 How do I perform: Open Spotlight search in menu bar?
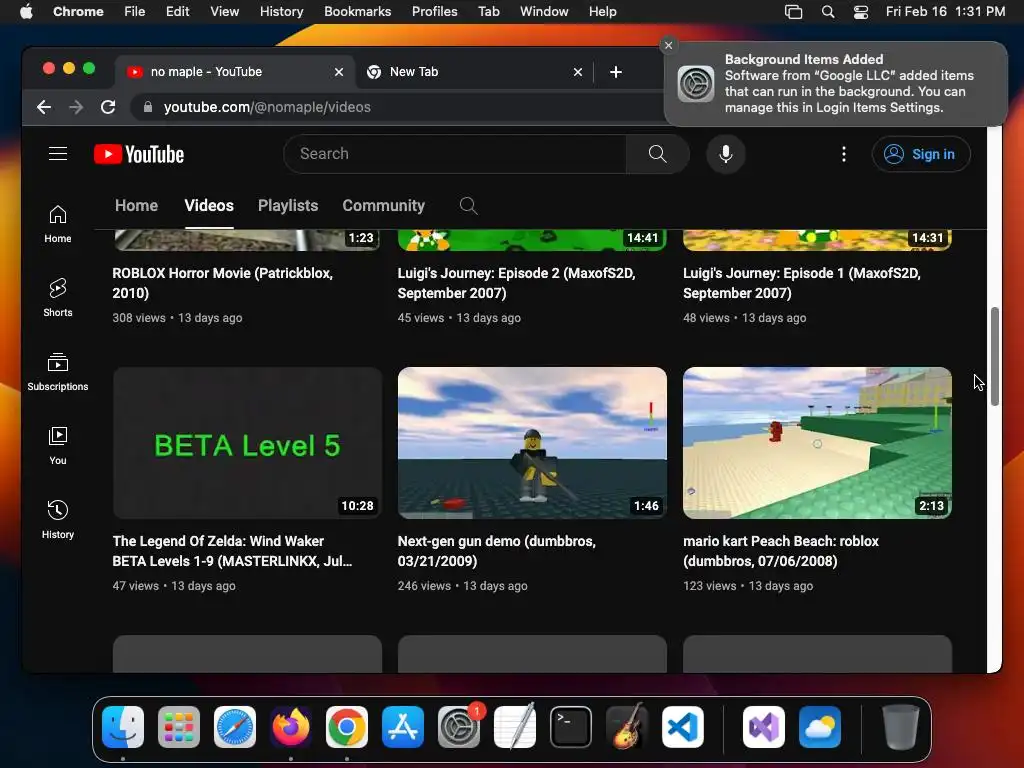[827, 12]
